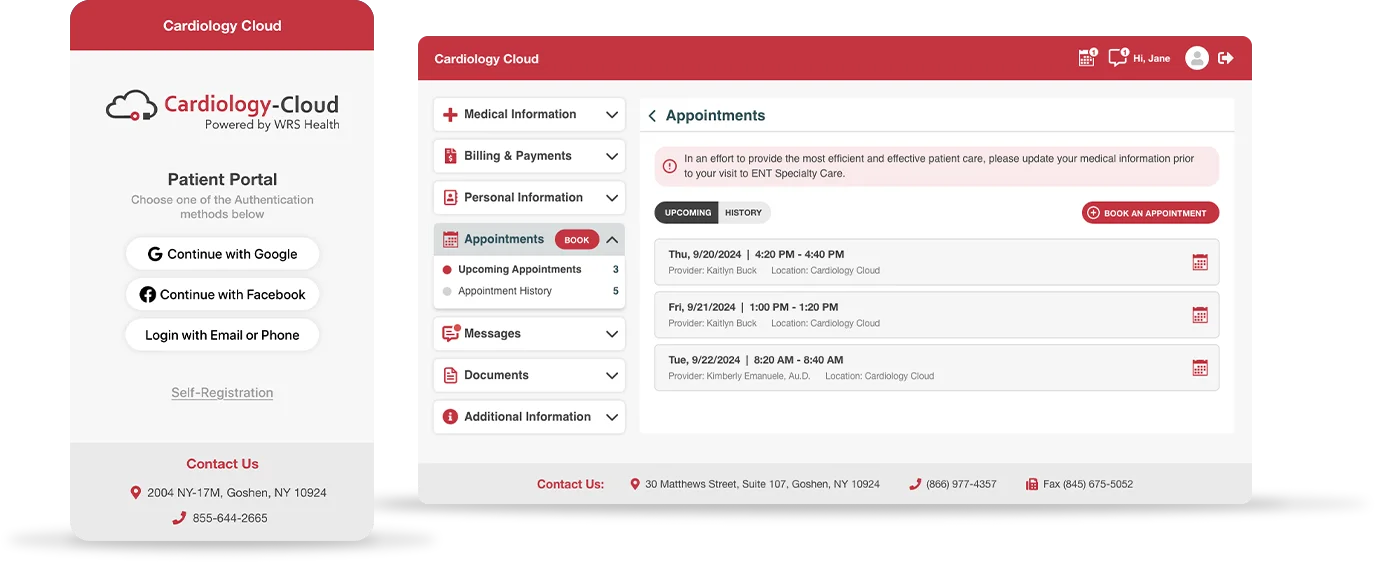
Task: Open the chat messages icon in header
Action: point(1117,58)
